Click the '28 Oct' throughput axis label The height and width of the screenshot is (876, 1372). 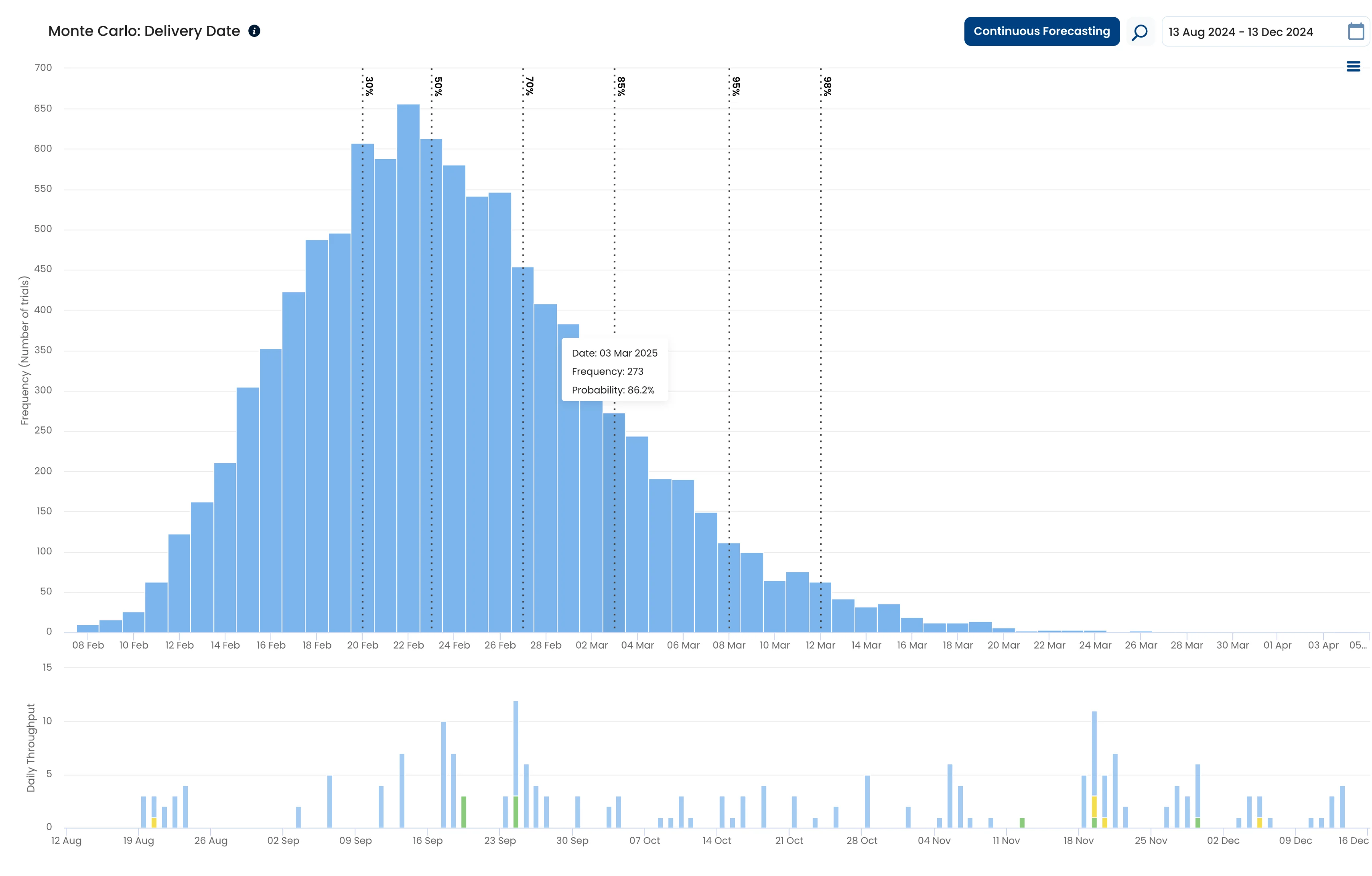click(861, 841)
